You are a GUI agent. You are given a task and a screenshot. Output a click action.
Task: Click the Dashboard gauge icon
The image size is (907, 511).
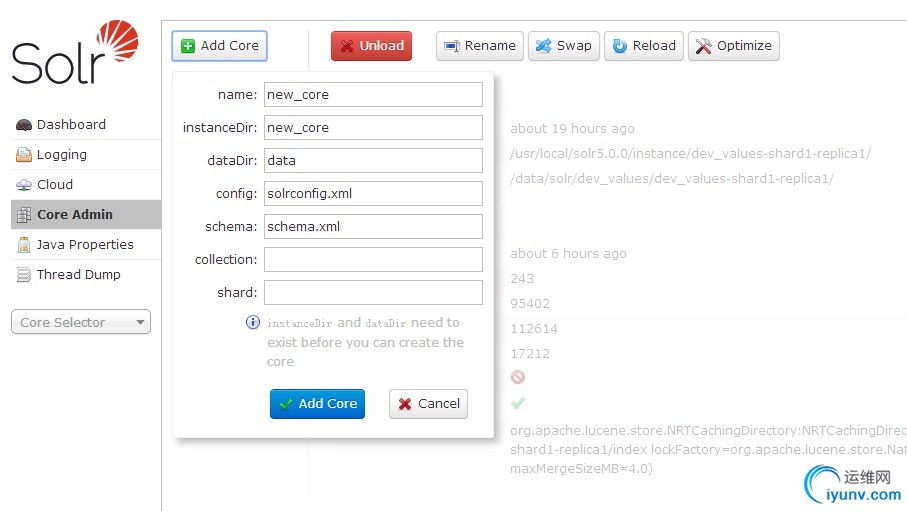pyautogui.click(x=24, y=125)
